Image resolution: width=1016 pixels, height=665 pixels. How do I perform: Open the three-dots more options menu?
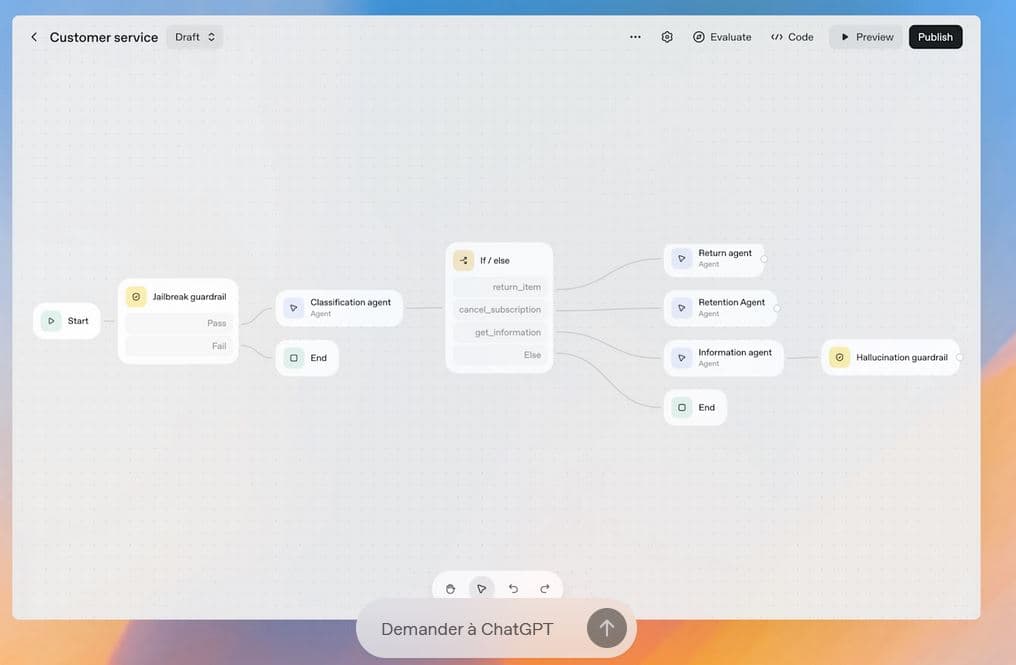coord(635,37)
